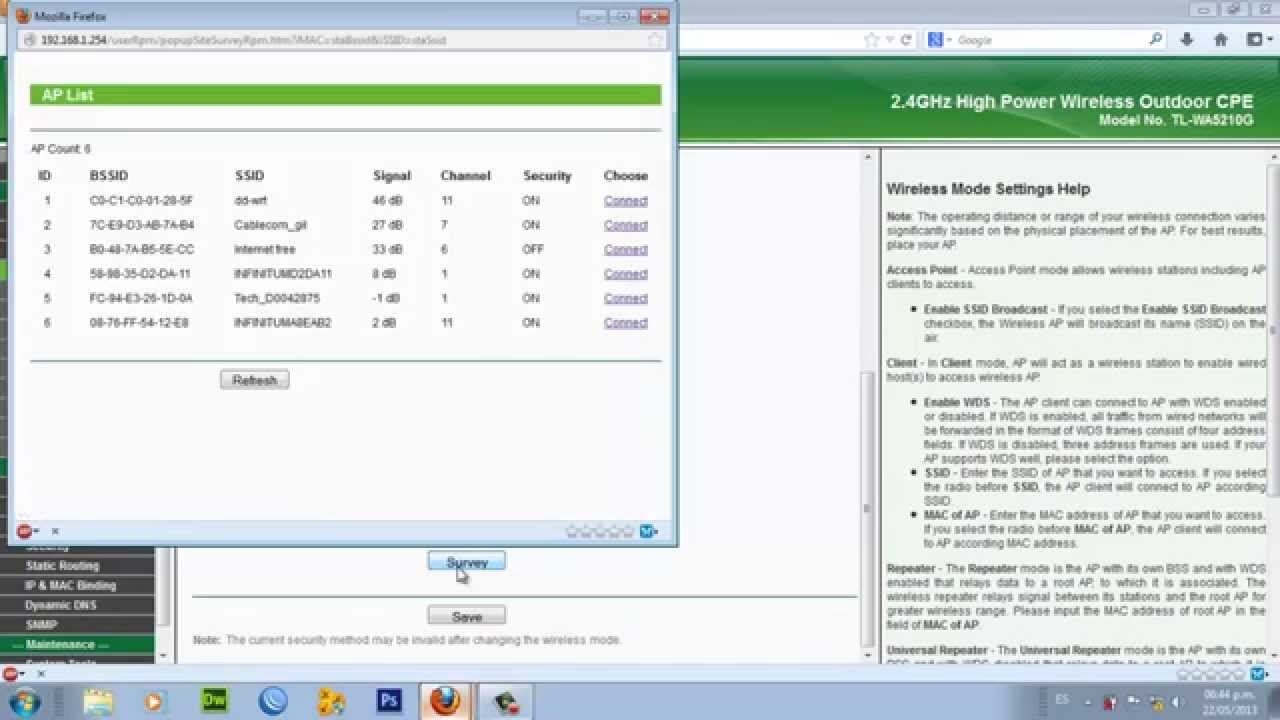1280x720 pixels.
Task: Bookmark page star in main Firefox window
Action: click(x=872, y=40)
